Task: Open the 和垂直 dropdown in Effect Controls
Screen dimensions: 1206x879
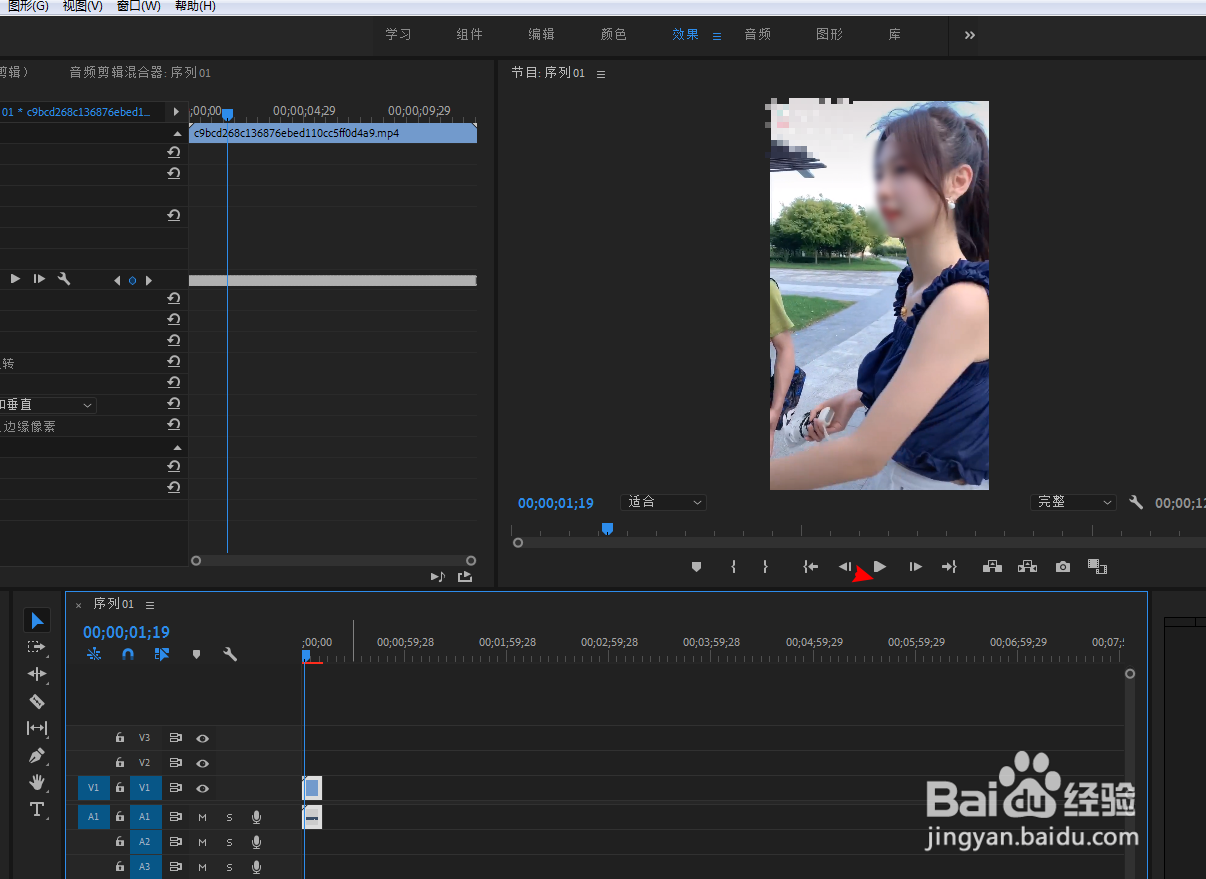Action: (x=48, y=405)
